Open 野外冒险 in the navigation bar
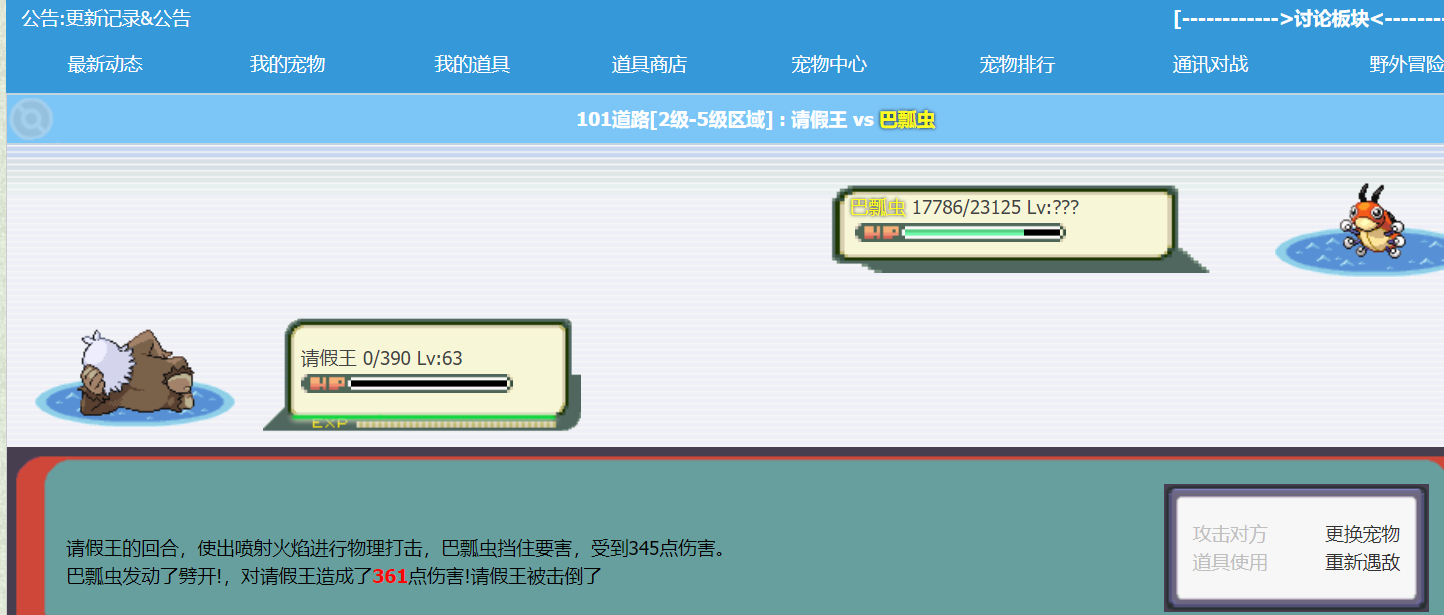 (1406, 65)
